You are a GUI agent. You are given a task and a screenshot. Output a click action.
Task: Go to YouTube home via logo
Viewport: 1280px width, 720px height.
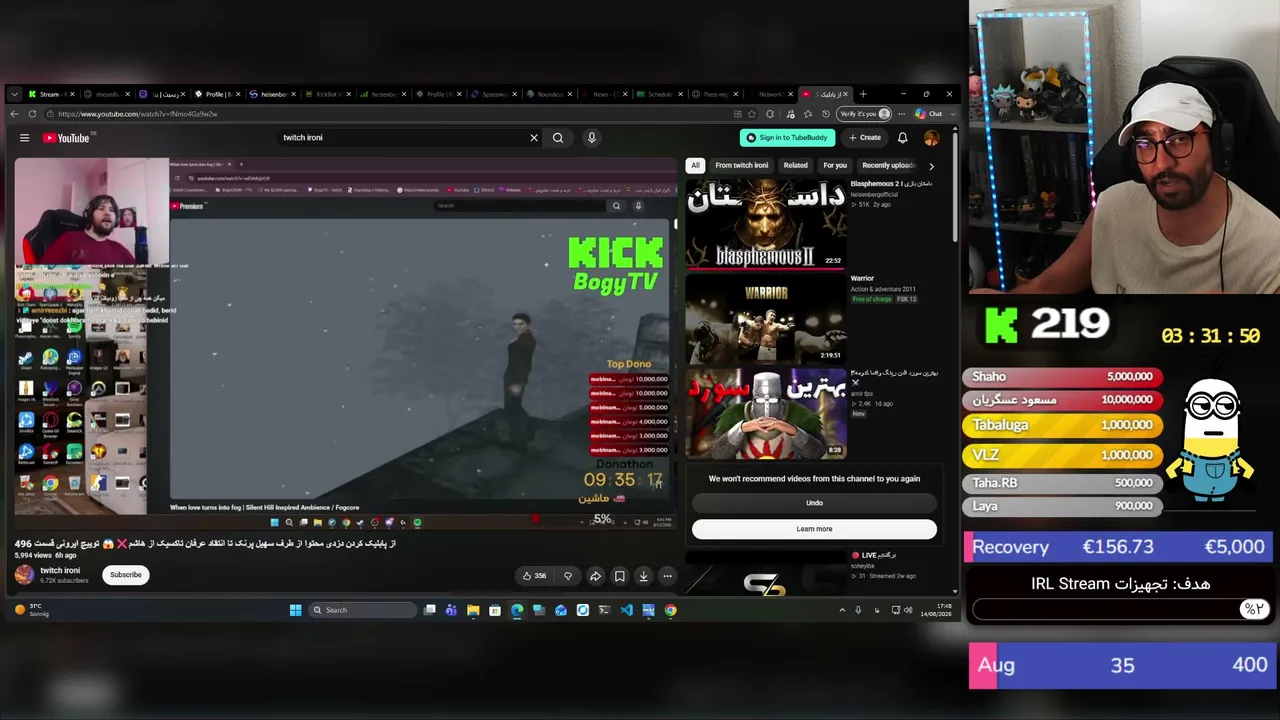[66, 138]
